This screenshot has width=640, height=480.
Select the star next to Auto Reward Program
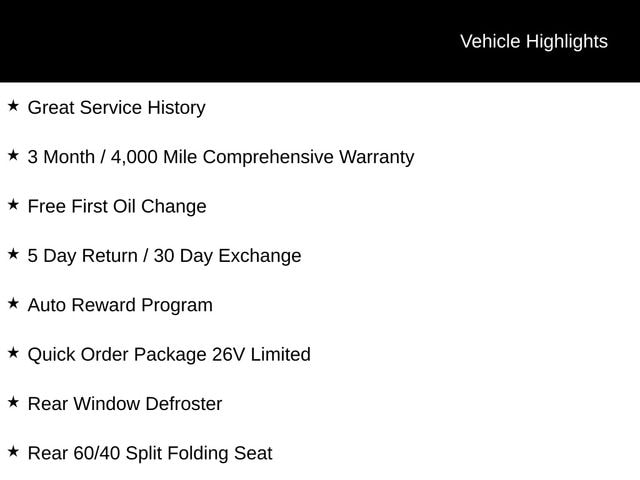(x=13, y=303)
